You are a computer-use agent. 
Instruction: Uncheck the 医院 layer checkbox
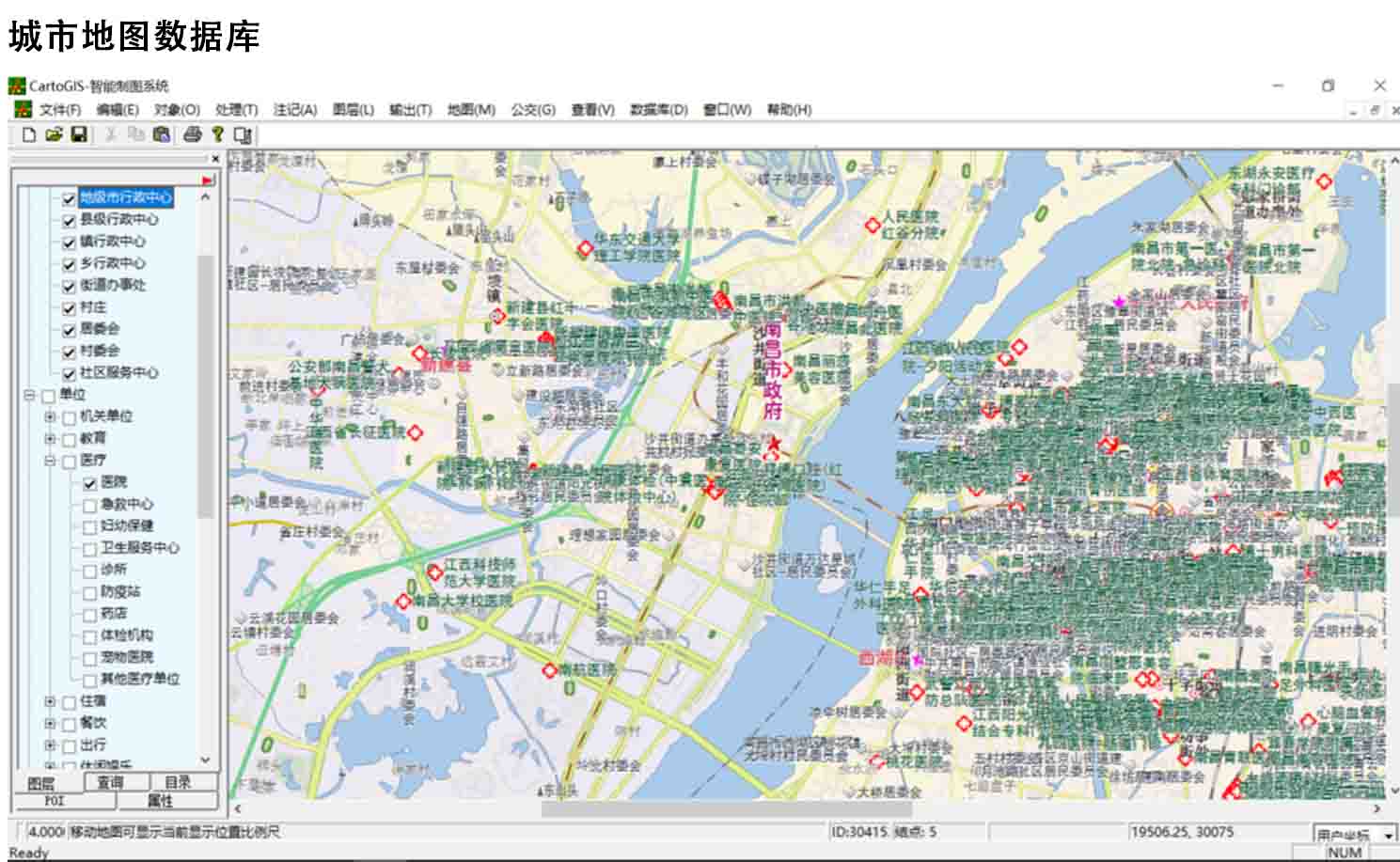pos(90,483)
